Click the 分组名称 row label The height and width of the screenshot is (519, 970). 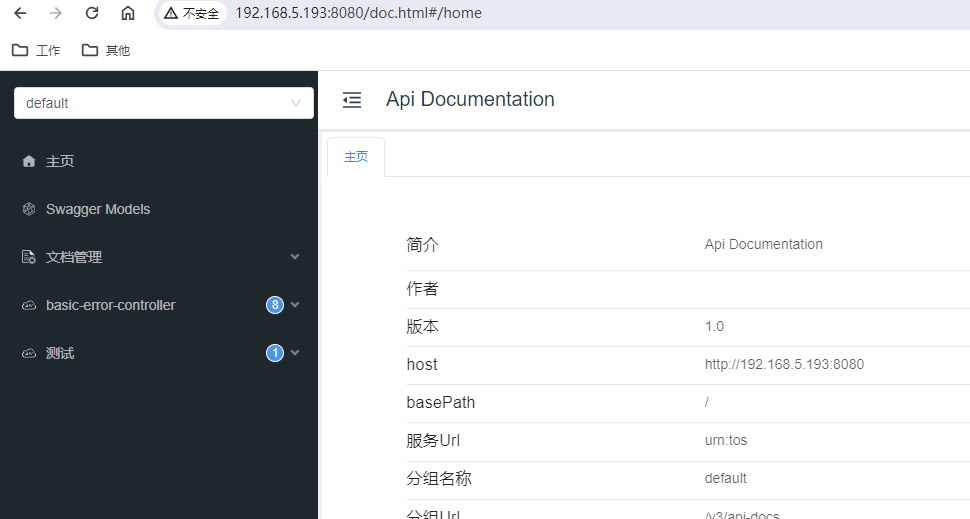pos(439,479)
